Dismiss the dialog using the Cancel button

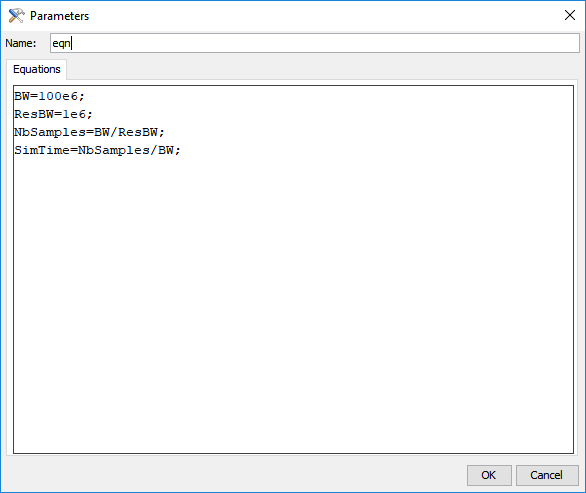[547, 475]
